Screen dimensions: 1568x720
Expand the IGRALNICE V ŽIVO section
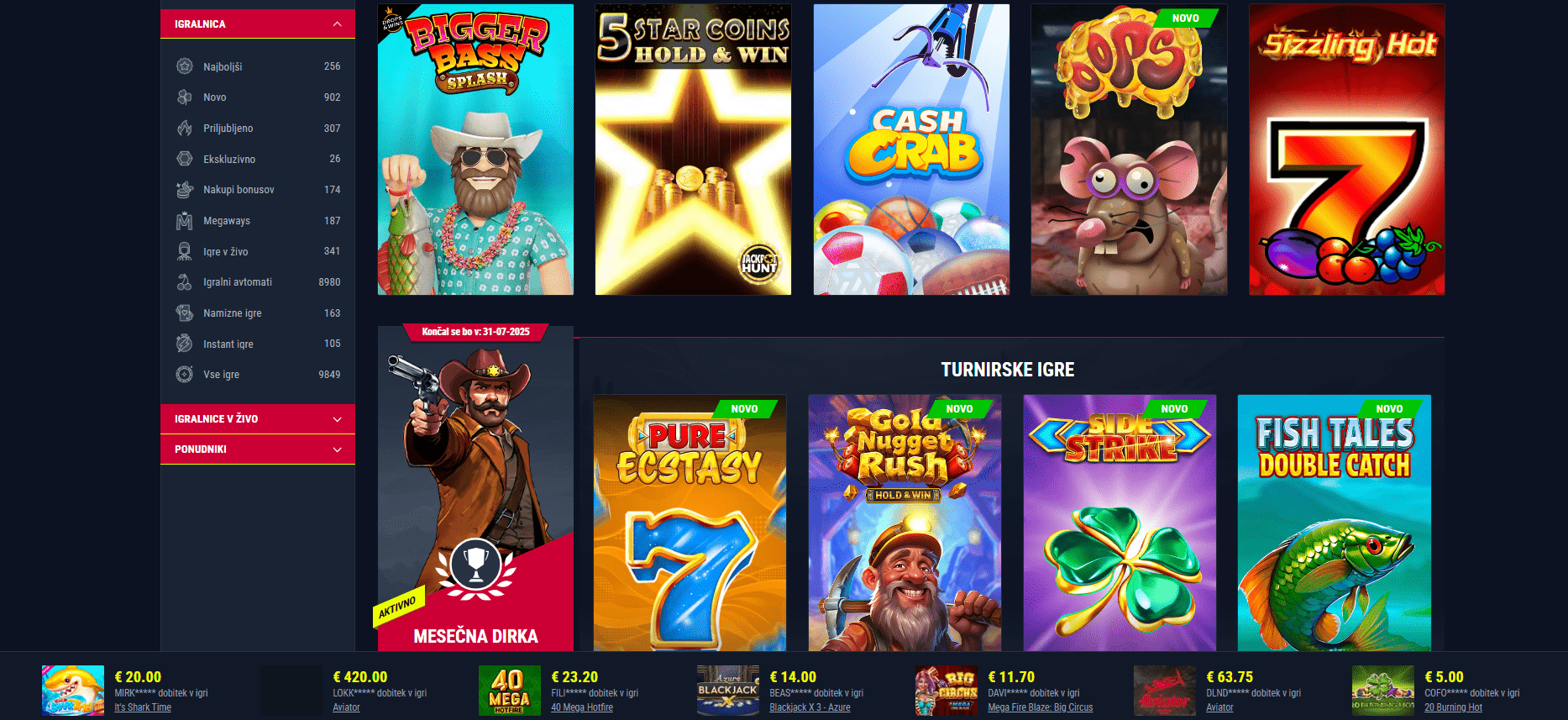tap(258, 418)
